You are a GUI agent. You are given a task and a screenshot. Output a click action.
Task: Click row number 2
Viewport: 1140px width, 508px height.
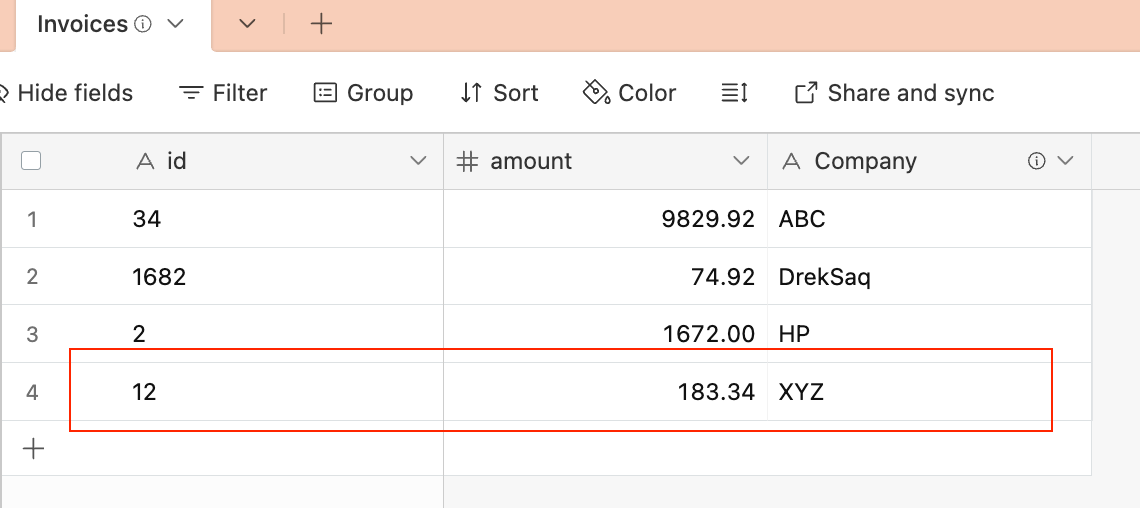coord(31,277)
